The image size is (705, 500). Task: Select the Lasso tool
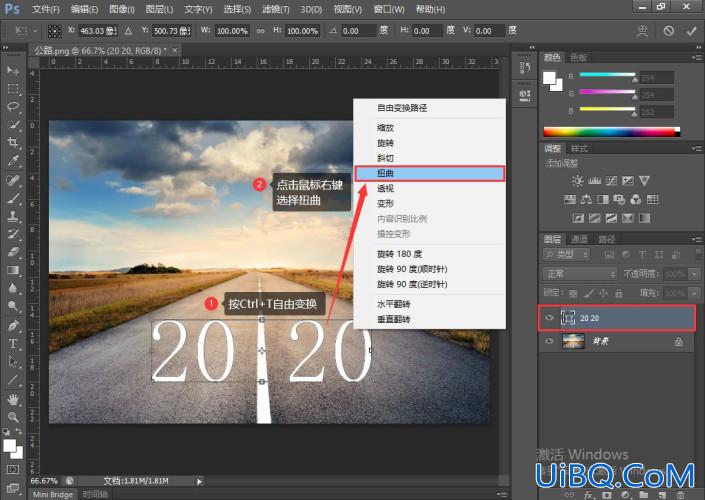pyautogui.click(x=13, y=107)
